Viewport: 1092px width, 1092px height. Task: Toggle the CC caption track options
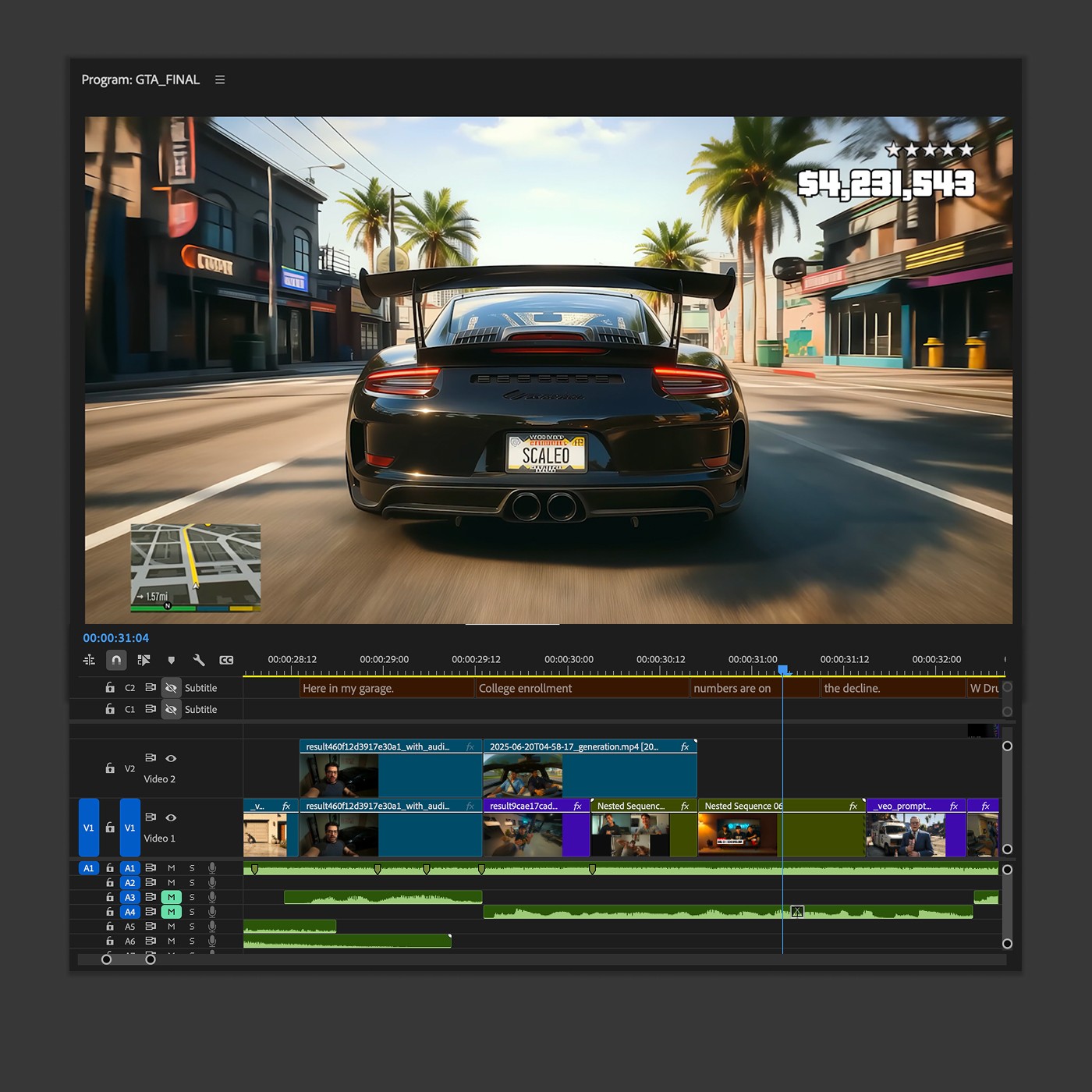click(x=226, y=660)
